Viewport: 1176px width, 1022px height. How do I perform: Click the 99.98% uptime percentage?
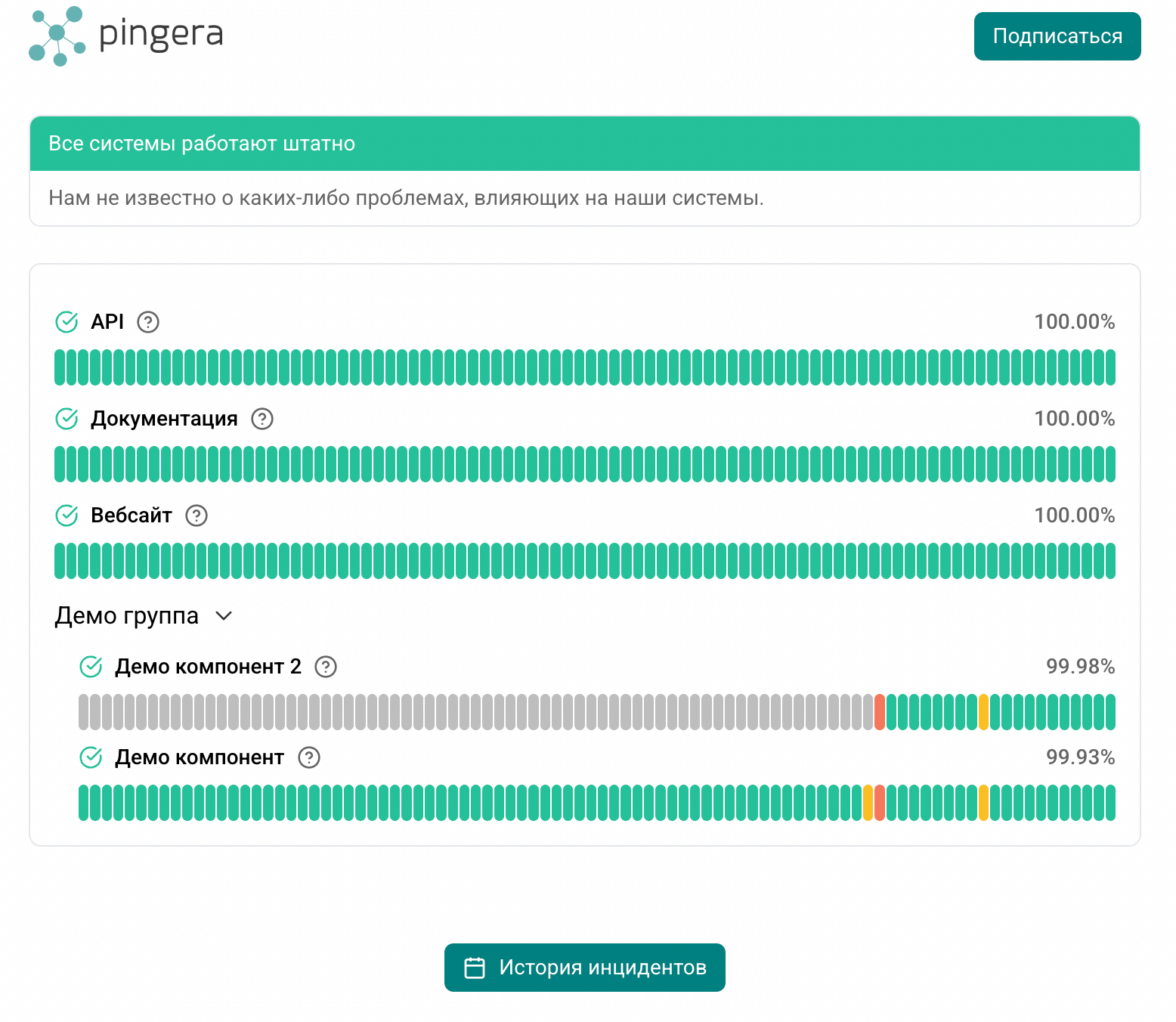[1080, 667]
